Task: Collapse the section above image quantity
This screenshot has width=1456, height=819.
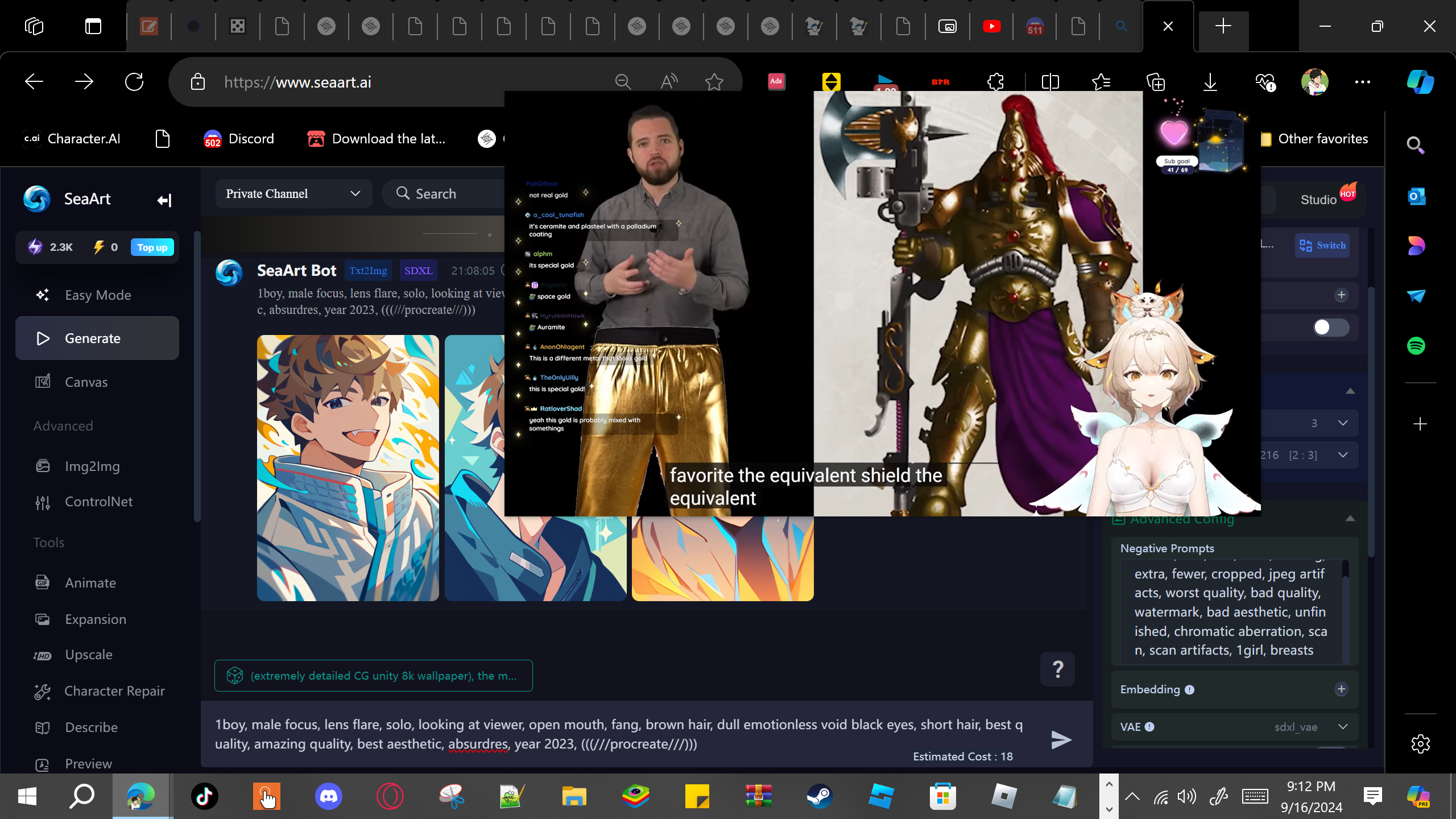Action: 1350,391
